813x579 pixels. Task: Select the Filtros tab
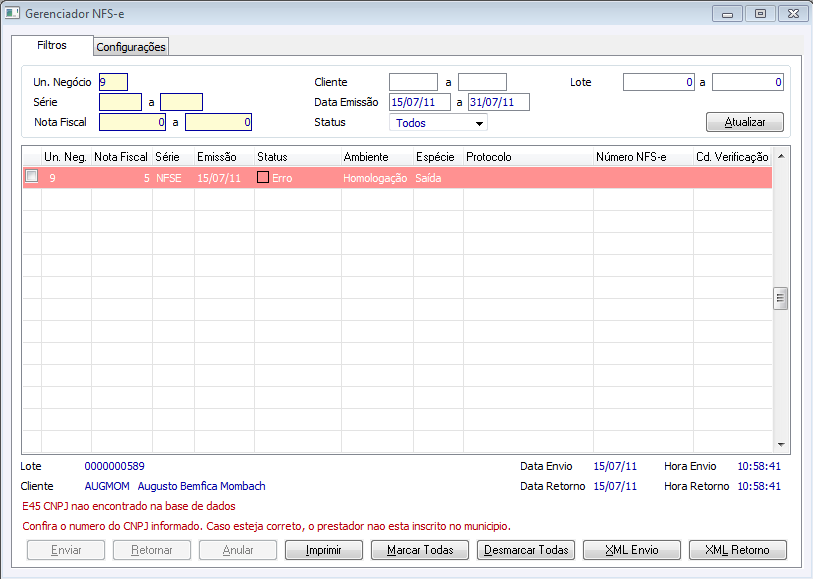coord(52,45)
